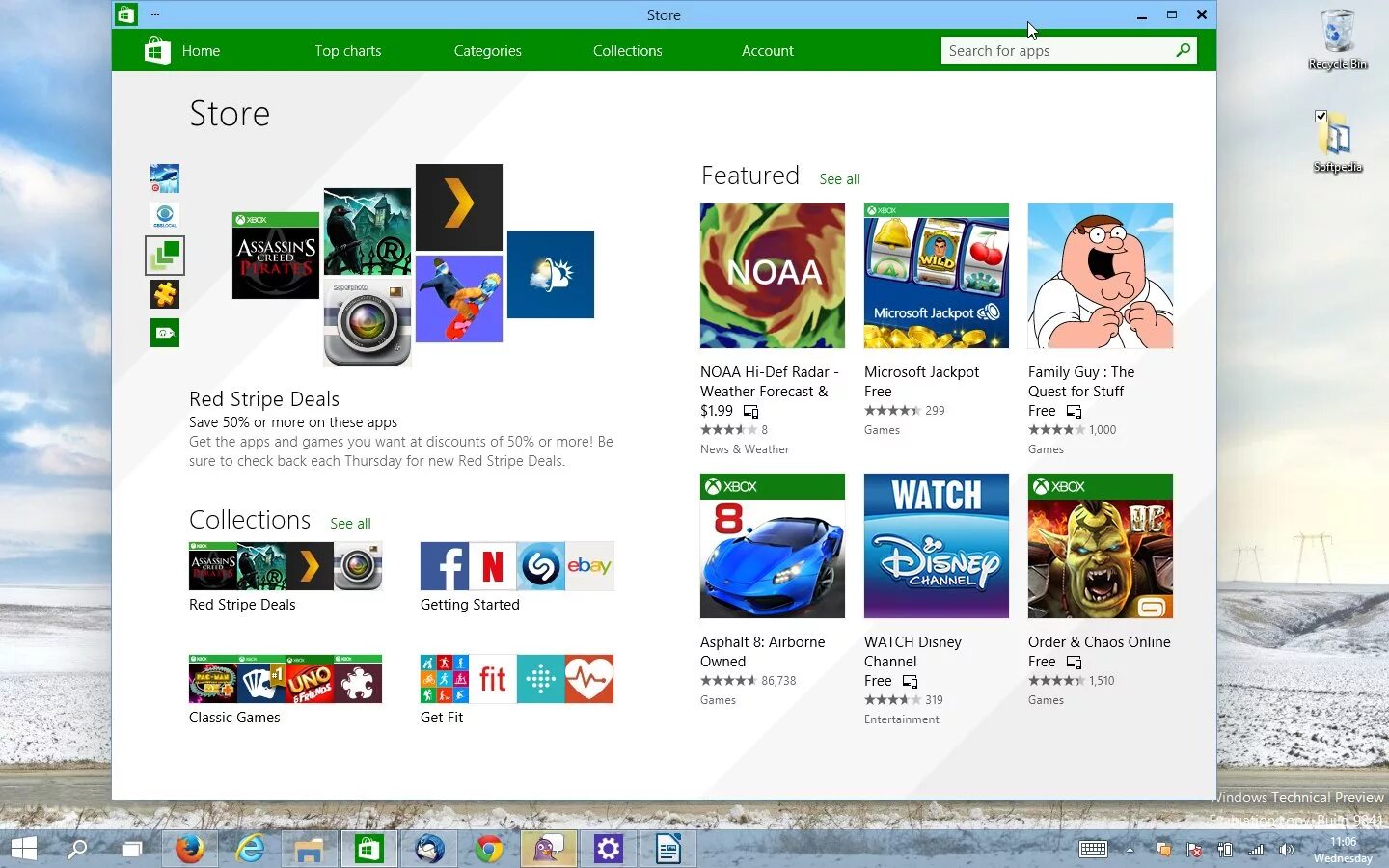The image size is (1389, 868).
Task: Open the Red Stripe Deals collection label
Action: [242, 605]
